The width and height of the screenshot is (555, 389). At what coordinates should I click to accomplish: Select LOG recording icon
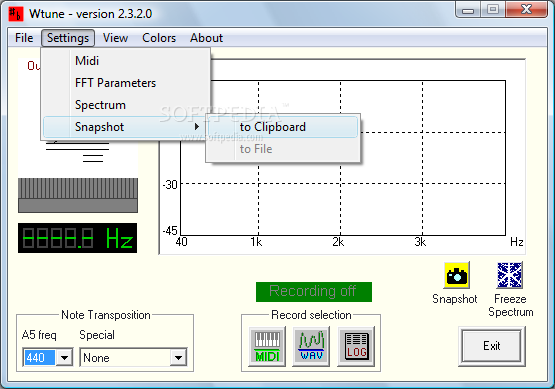(356, 347)
